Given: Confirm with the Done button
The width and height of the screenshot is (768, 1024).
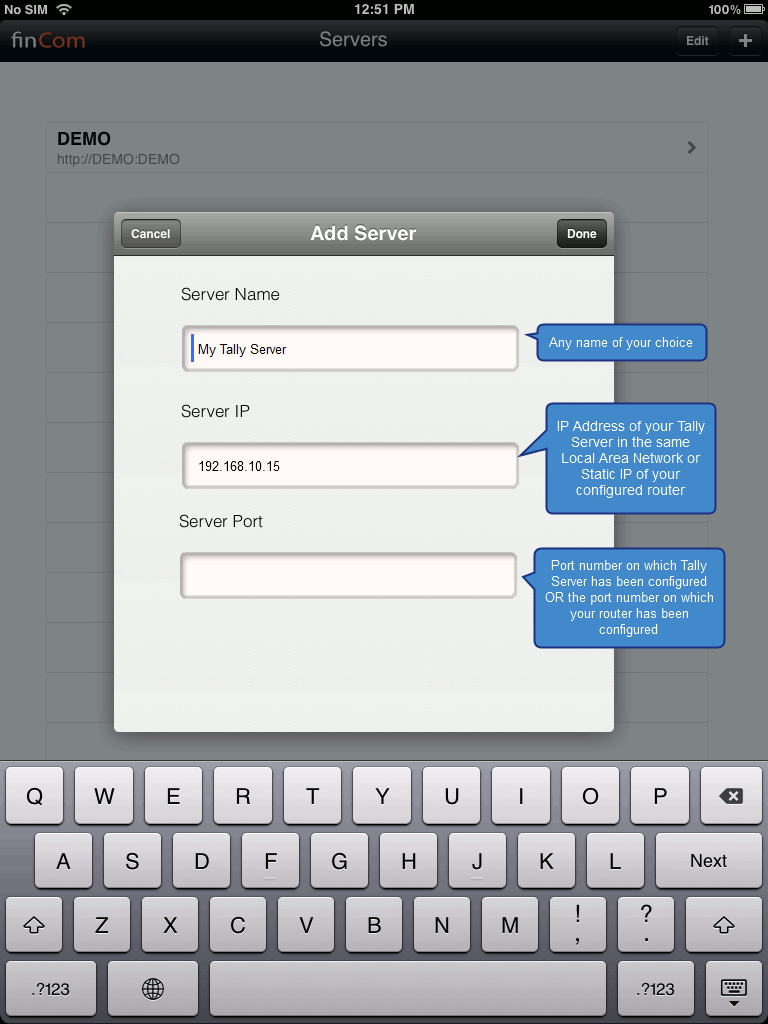Looking at the screenshot, I should point(581,234).
